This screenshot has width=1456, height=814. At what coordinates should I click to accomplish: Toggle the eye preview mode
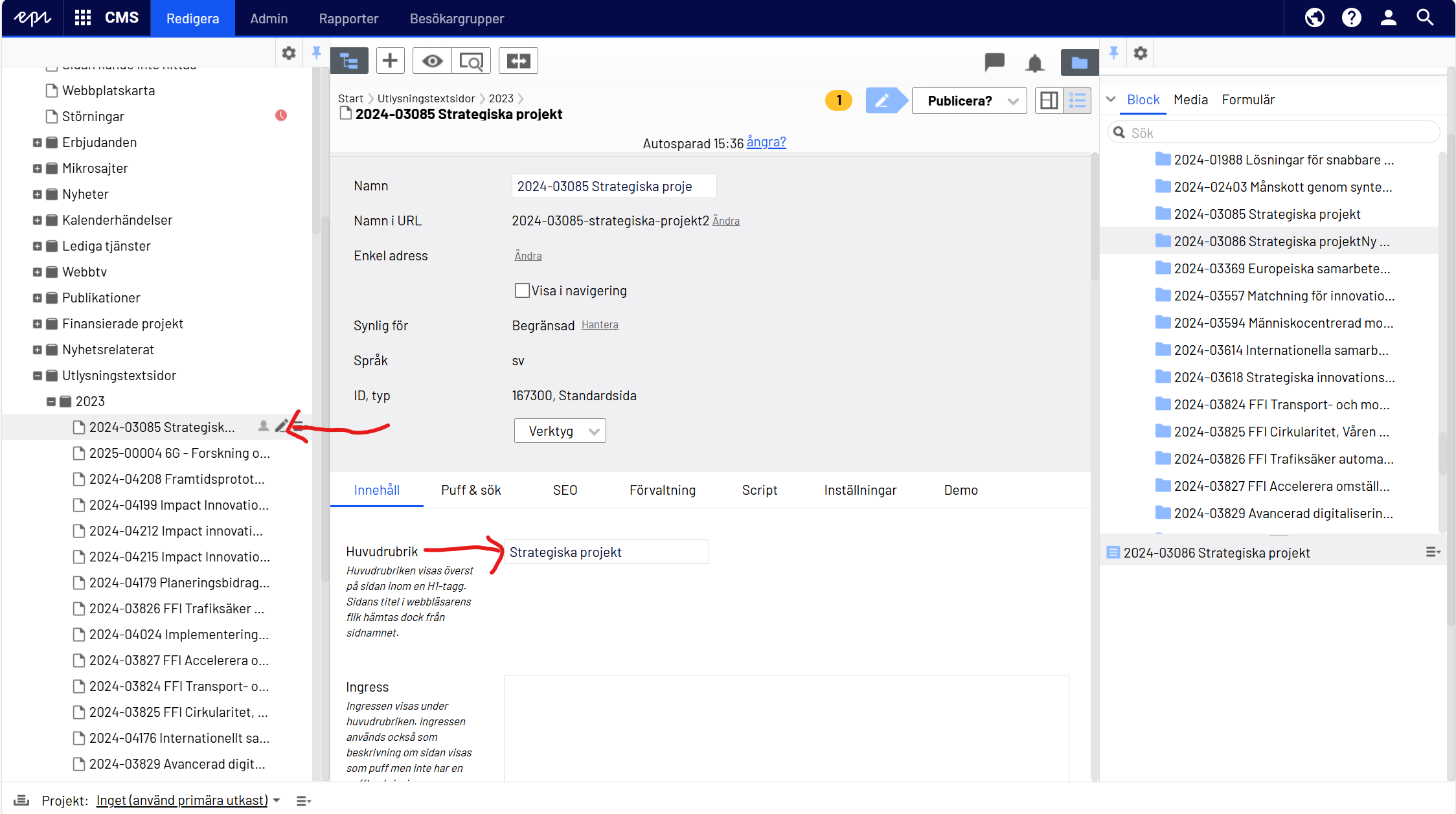[x=432, y=61]
